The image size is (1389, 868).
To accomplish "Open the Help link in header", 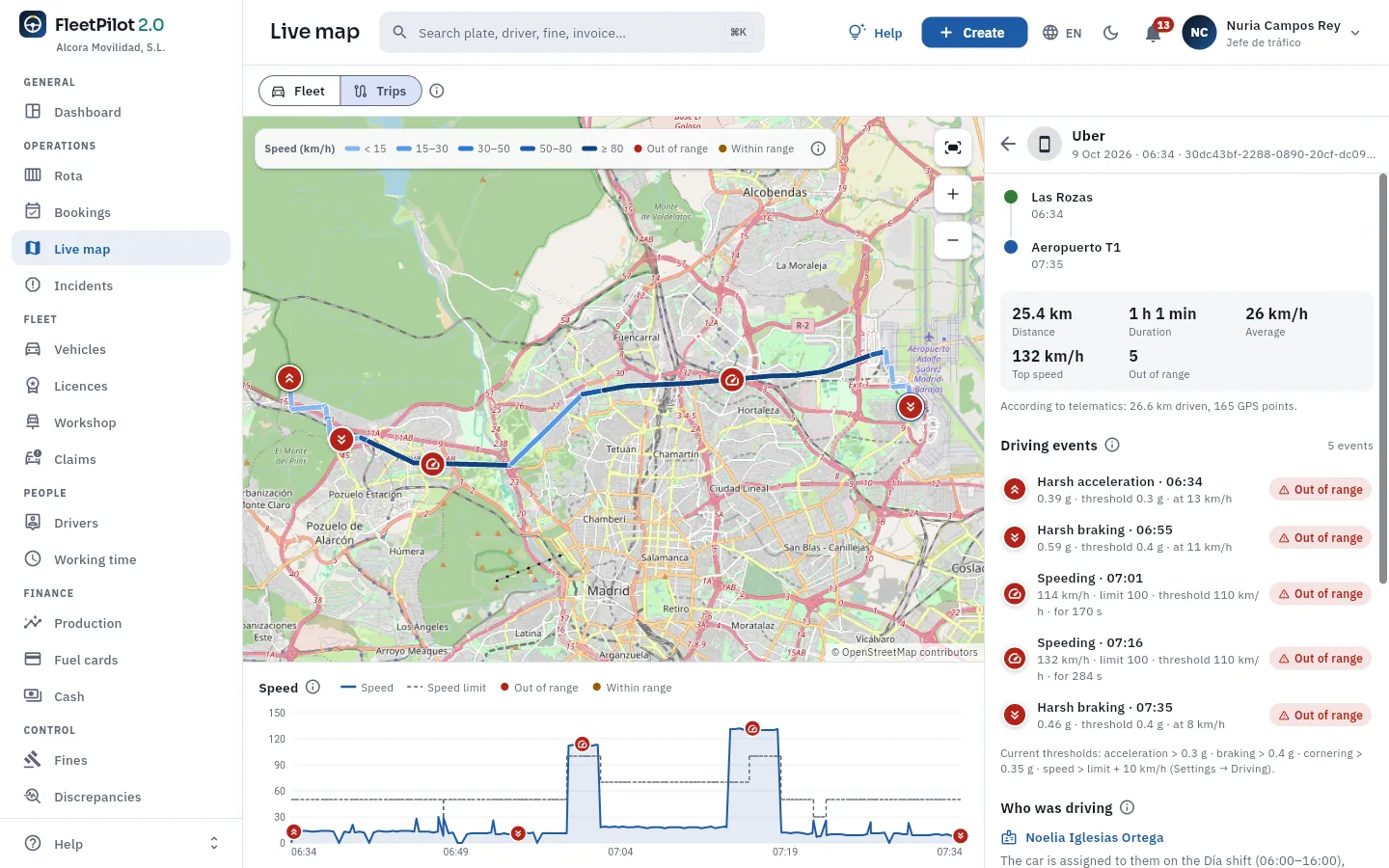I will click(875, 33).
